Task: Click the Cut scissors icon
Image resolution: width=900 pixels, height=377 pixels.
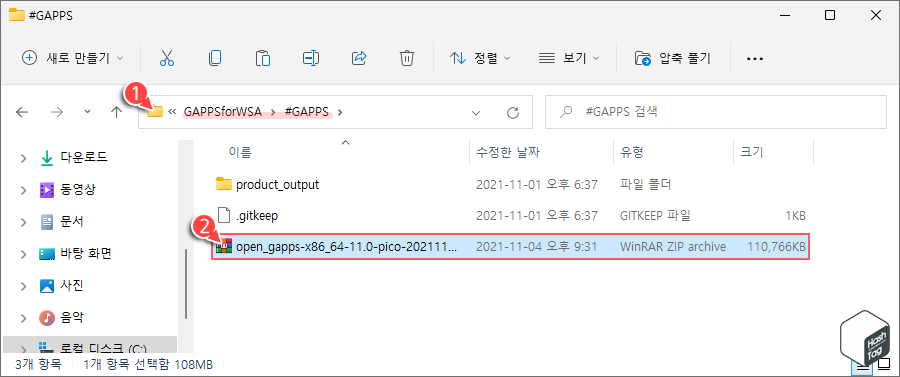Action: (167, 58)
